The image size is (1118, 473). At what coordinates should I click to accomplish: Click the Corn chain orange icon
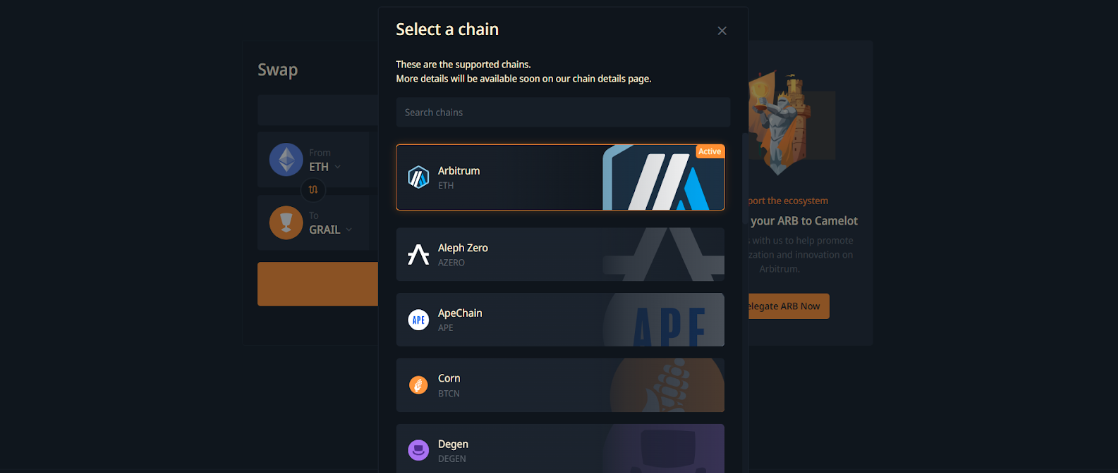418,385
